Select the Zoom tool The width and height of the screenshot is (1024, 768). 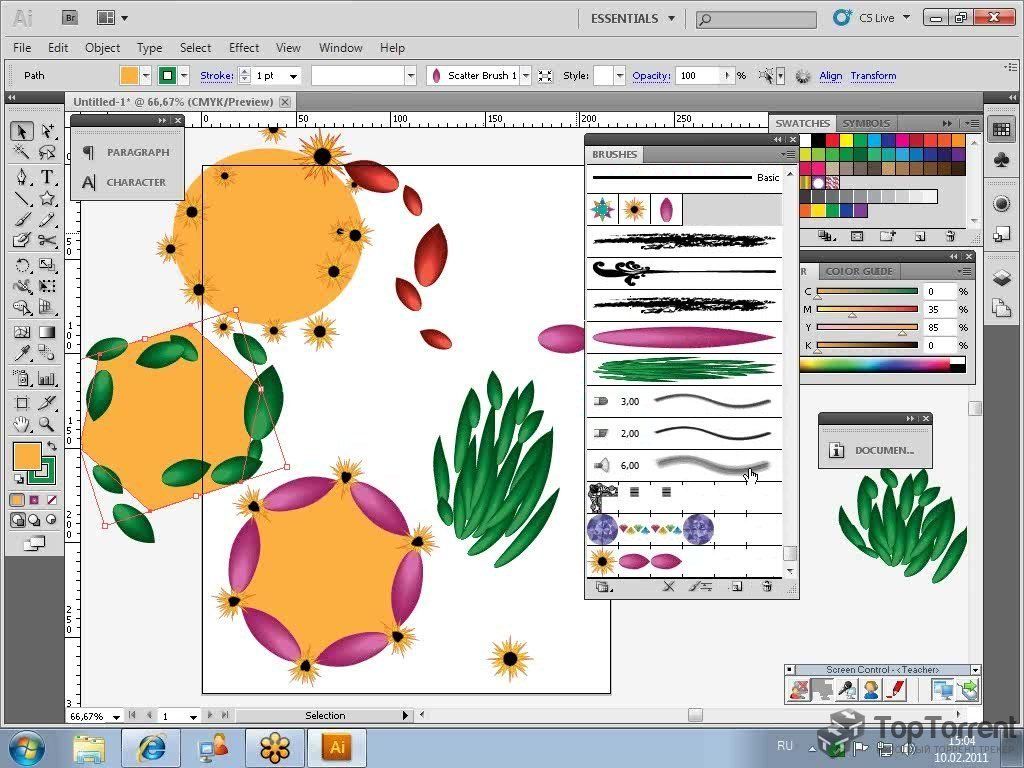pyautogui.click(x=47, y=424)
